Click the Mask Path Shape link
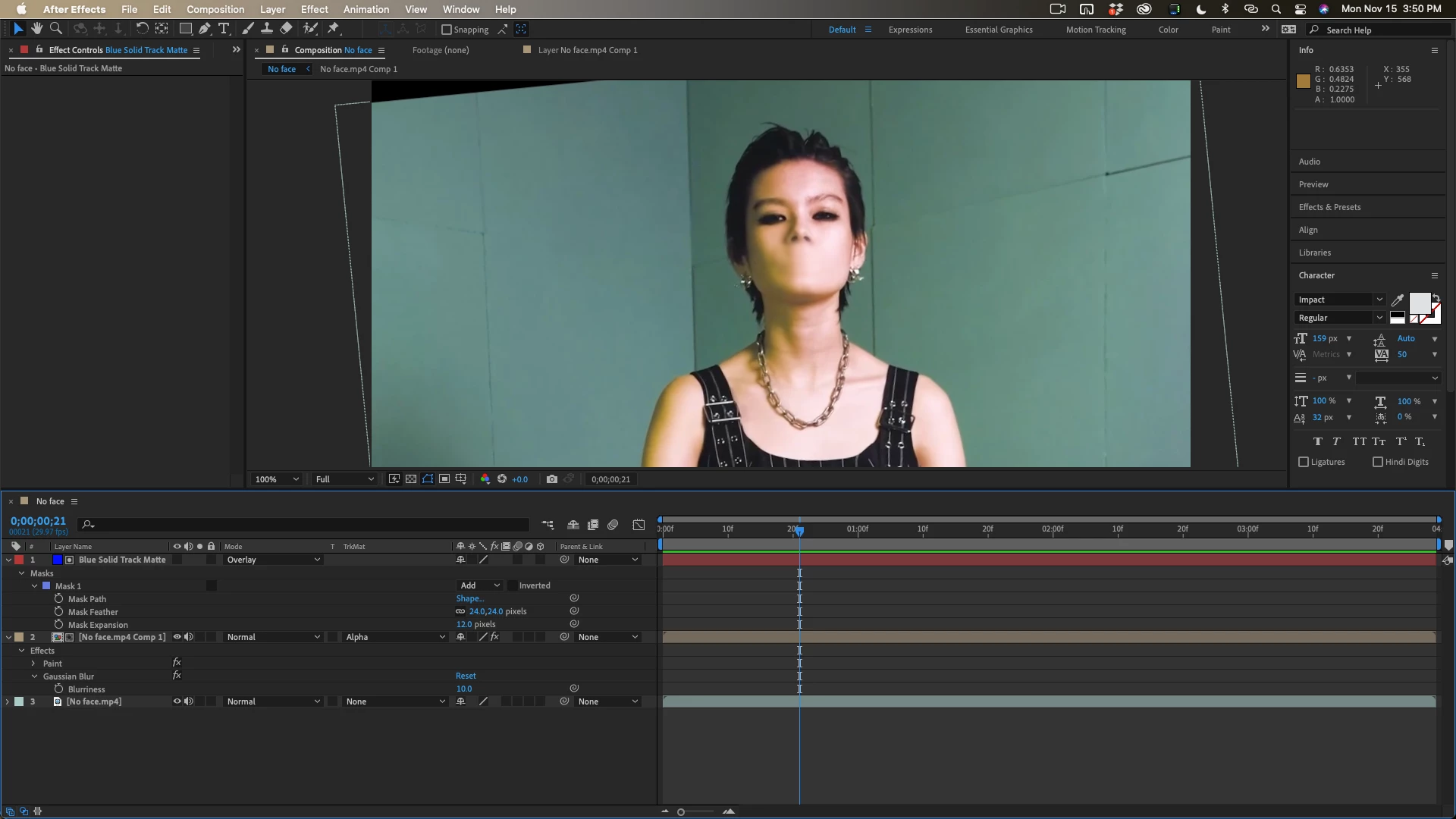The width and height of the screenshot is (1456, 819). pyautogui.click(x=469, y=598)
